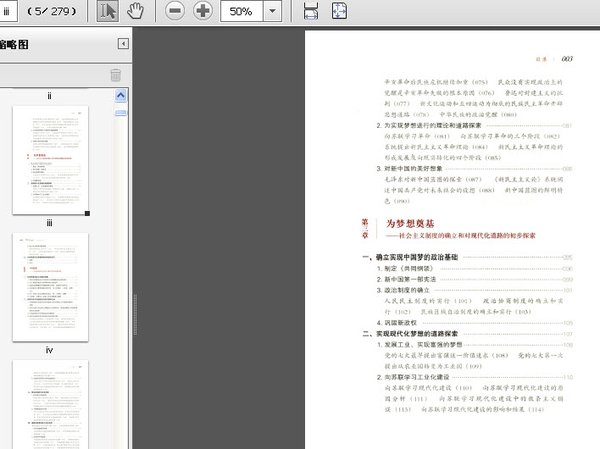Click the zoom out minus button
This screenshot has height=449, width=600.
point(174,11)
